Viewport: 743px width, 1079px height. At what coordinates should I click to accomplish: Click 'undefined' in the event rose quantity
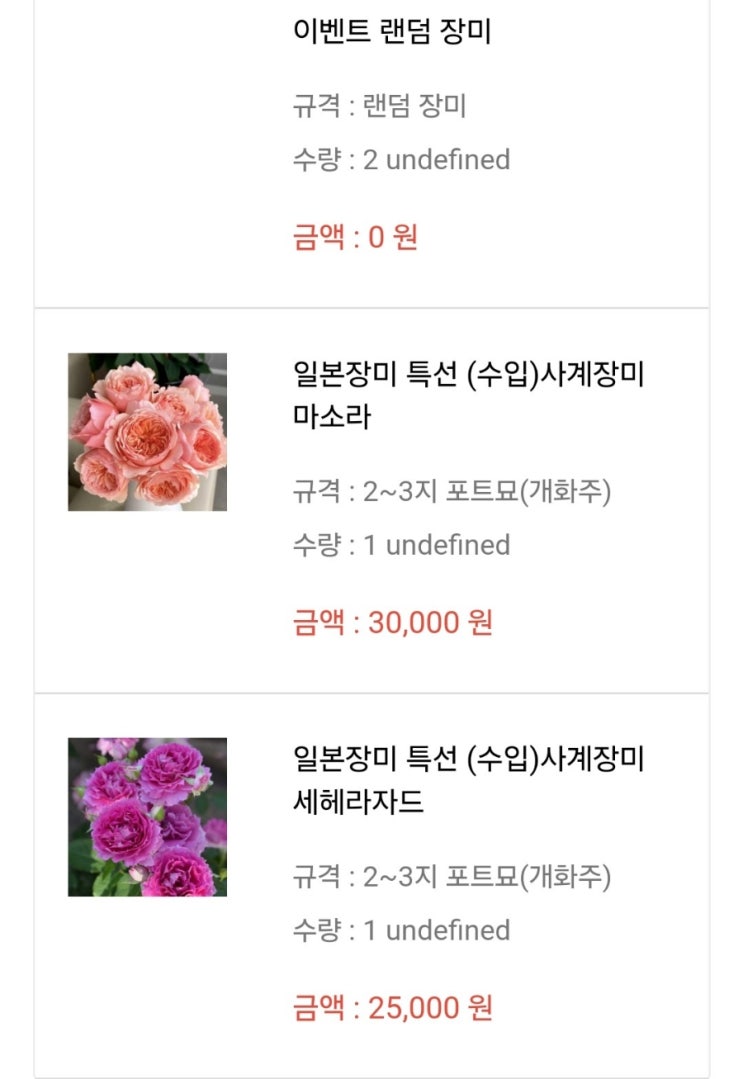[447, 160]
